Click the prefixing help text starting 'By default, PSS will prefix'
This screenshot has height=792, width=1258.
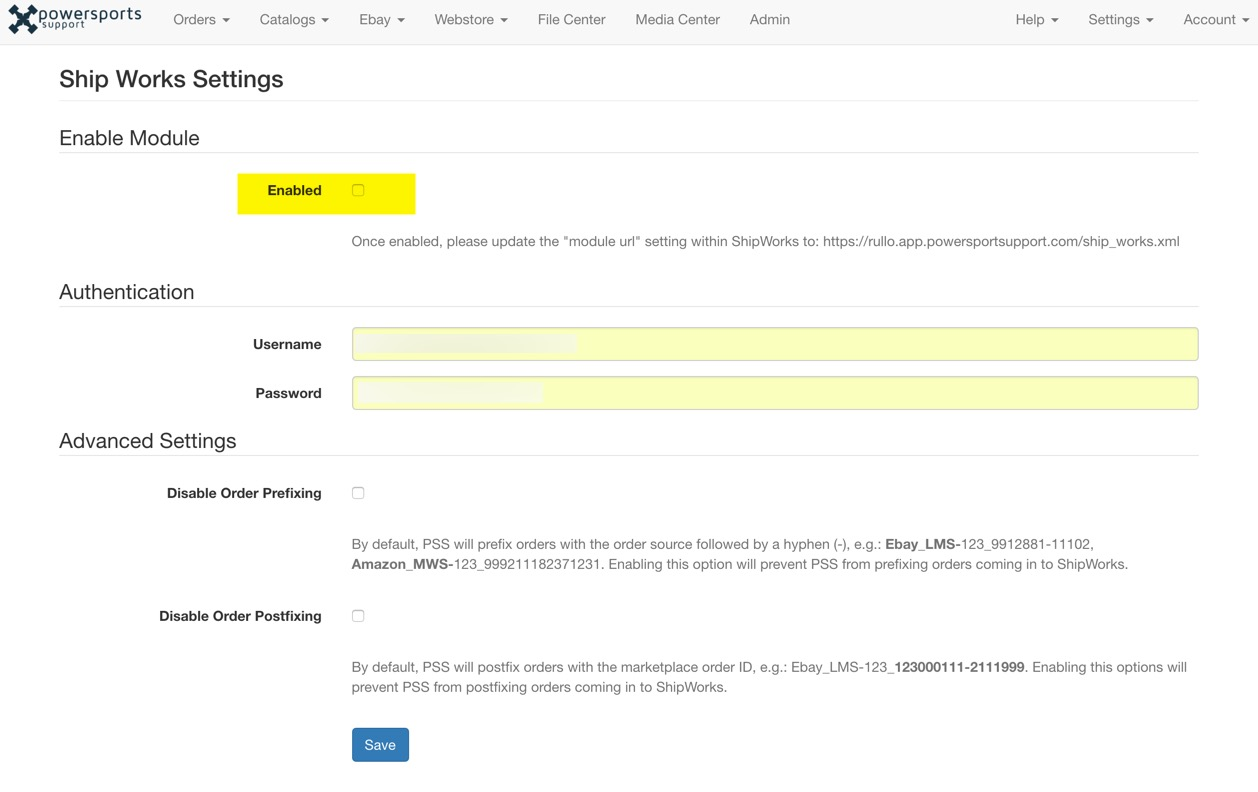(x=740, y=554)
